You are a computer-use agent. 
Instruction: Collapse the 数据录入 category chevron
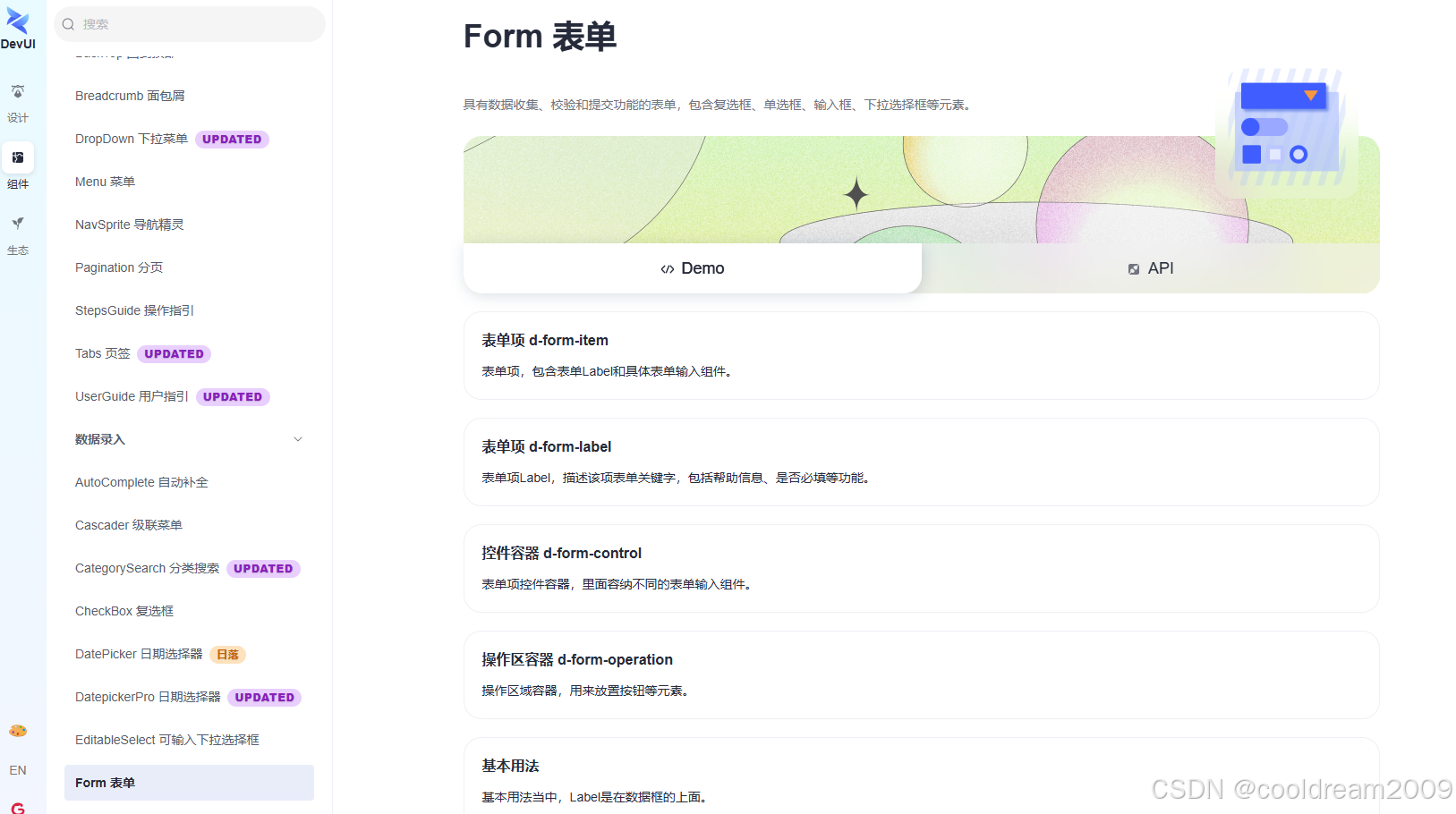pyautogui.click(x=298, y=439)
